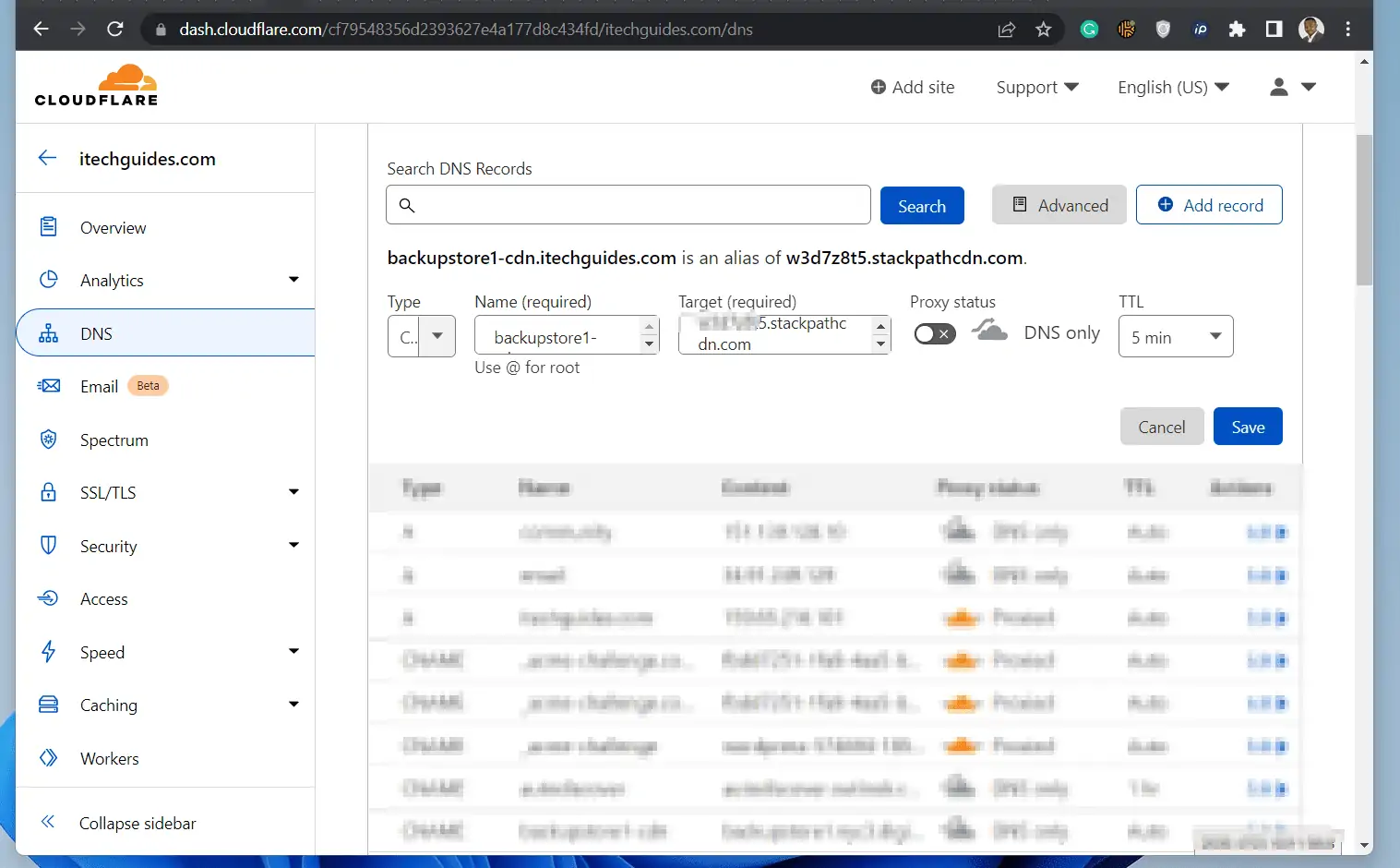Click the page vertical scrollbar thumb
This screenshot has height=868, width=1400.
pos(1364,210)
